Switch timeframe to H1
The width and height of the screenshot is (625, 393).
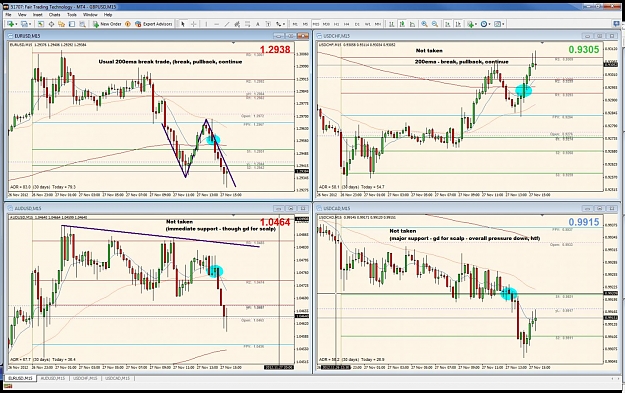[x=336, y=24]
